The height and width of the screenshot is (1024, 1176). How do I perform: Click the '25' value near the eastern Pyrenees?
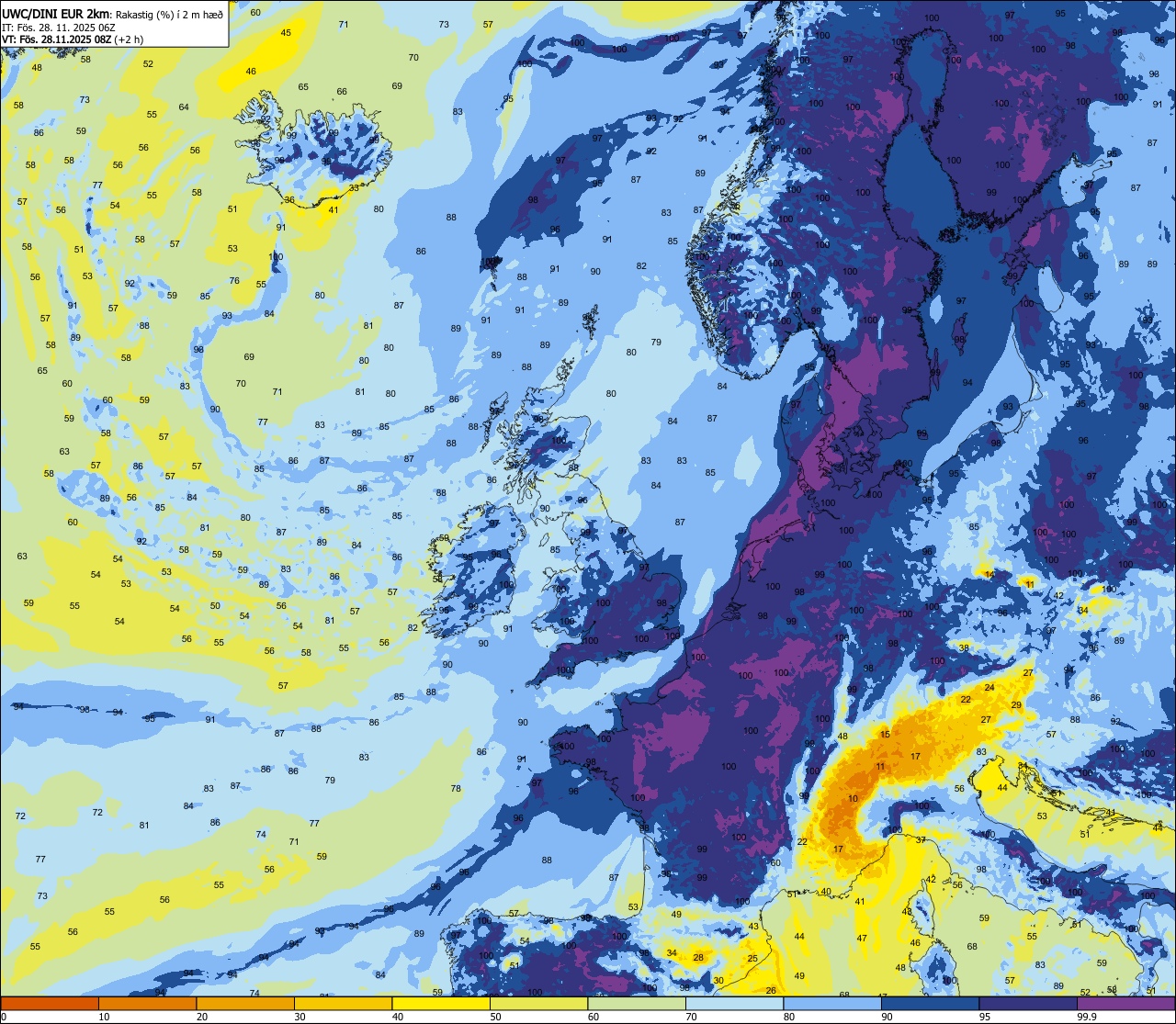pos(752,959)
